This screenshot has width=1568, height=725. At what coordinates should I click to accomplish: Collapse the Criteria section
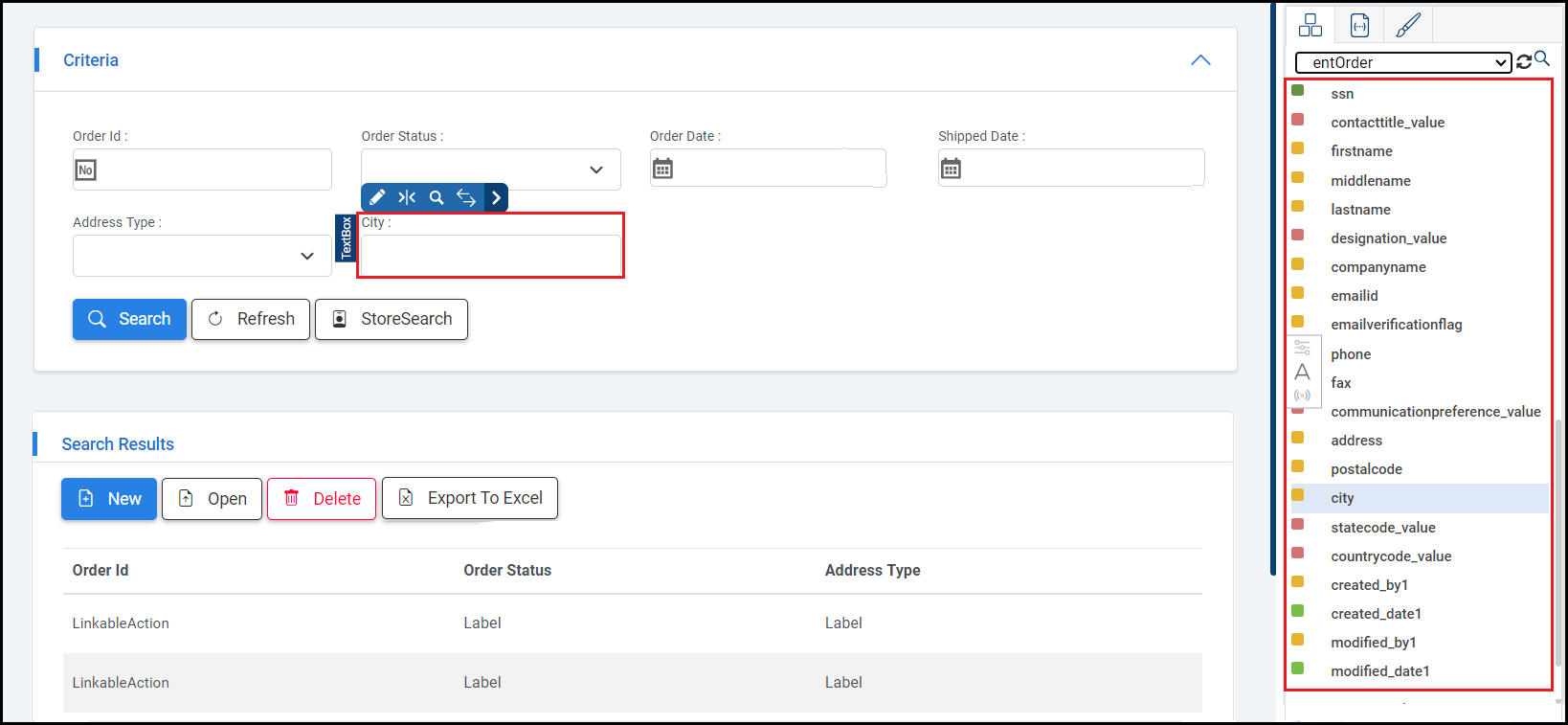[x=1200, y=60]
